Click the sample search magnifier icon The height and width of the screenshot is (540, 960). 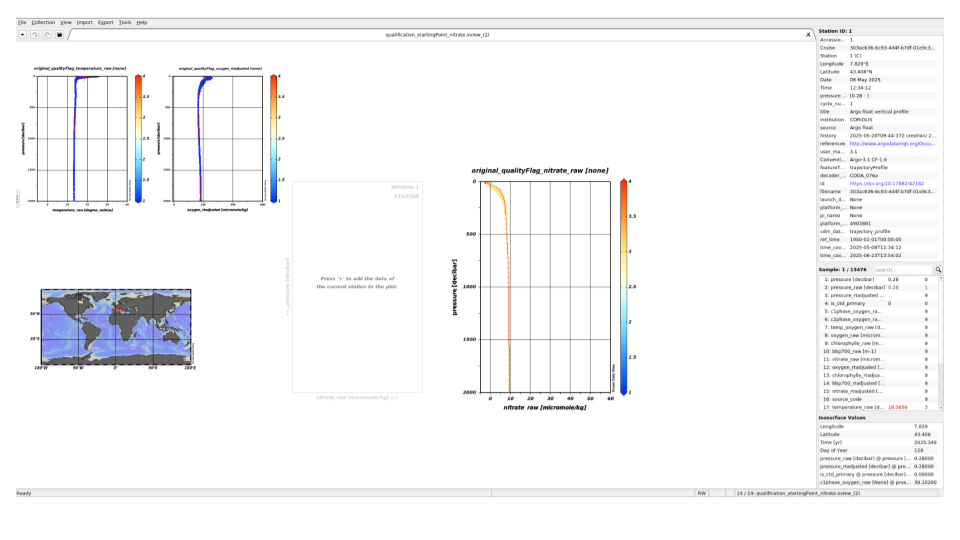point(938,270)
